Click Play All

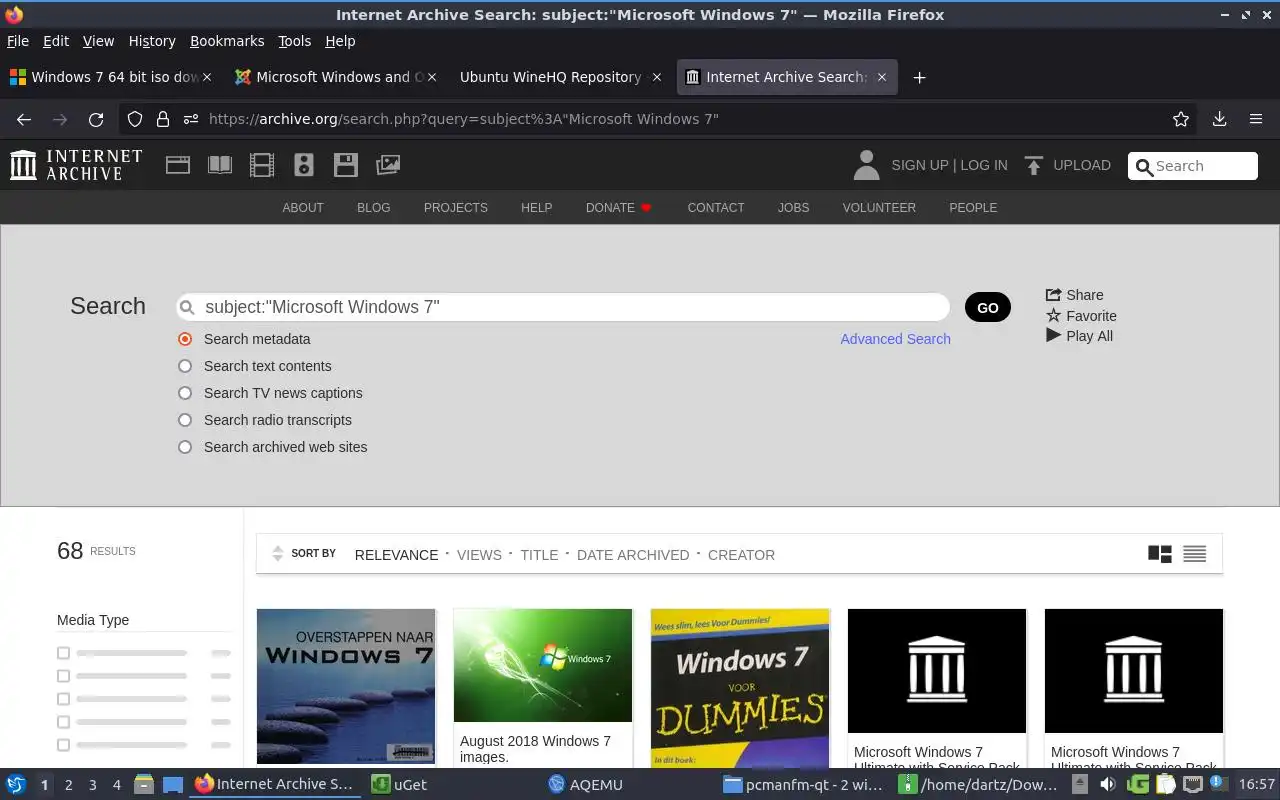click(x=1079, y=336)
